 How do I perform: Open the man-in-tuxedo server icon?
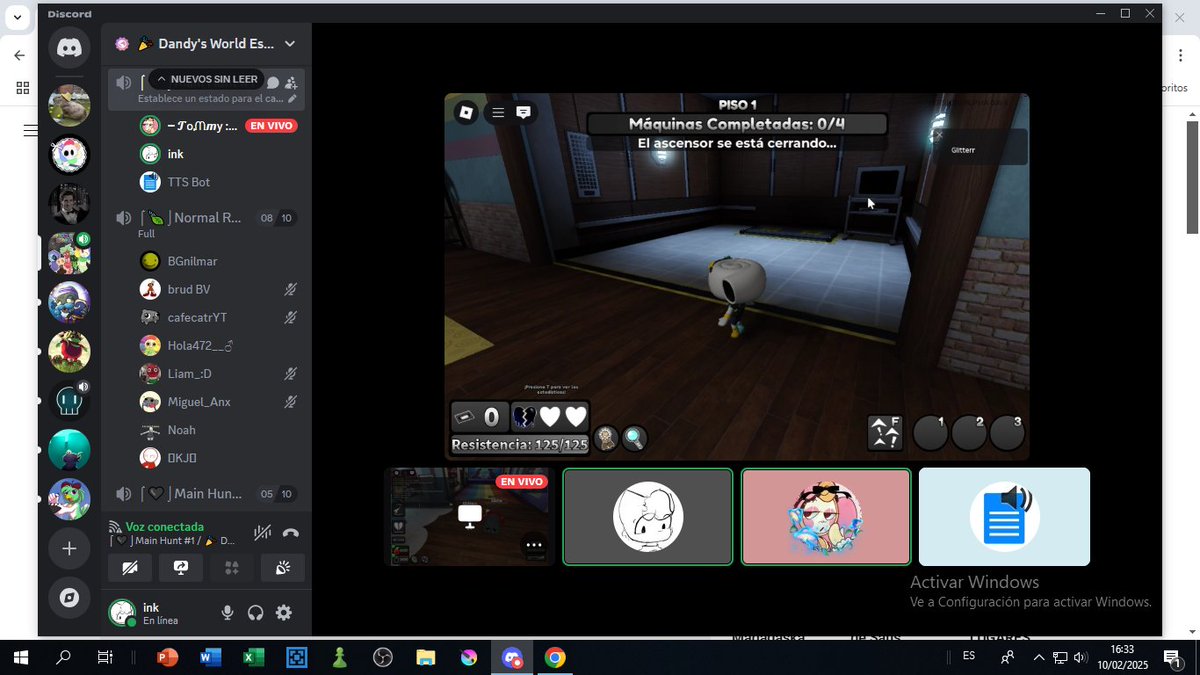pyautogui.click(x=69, y=204)
